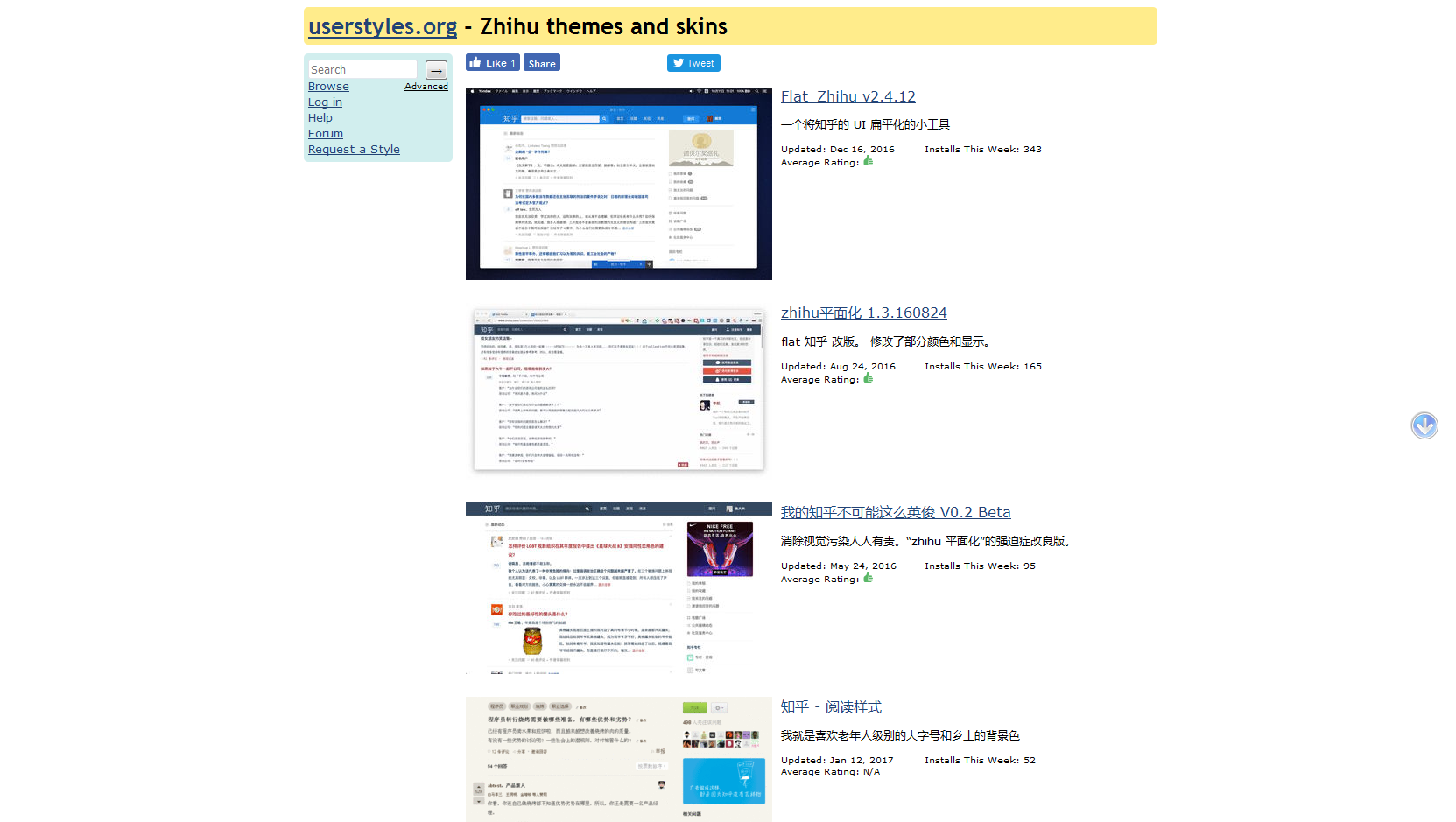Click 'Updated: Jan 12, 2017' text
The height and width of the screenshot is (822, 1456).
click(837, 760)
